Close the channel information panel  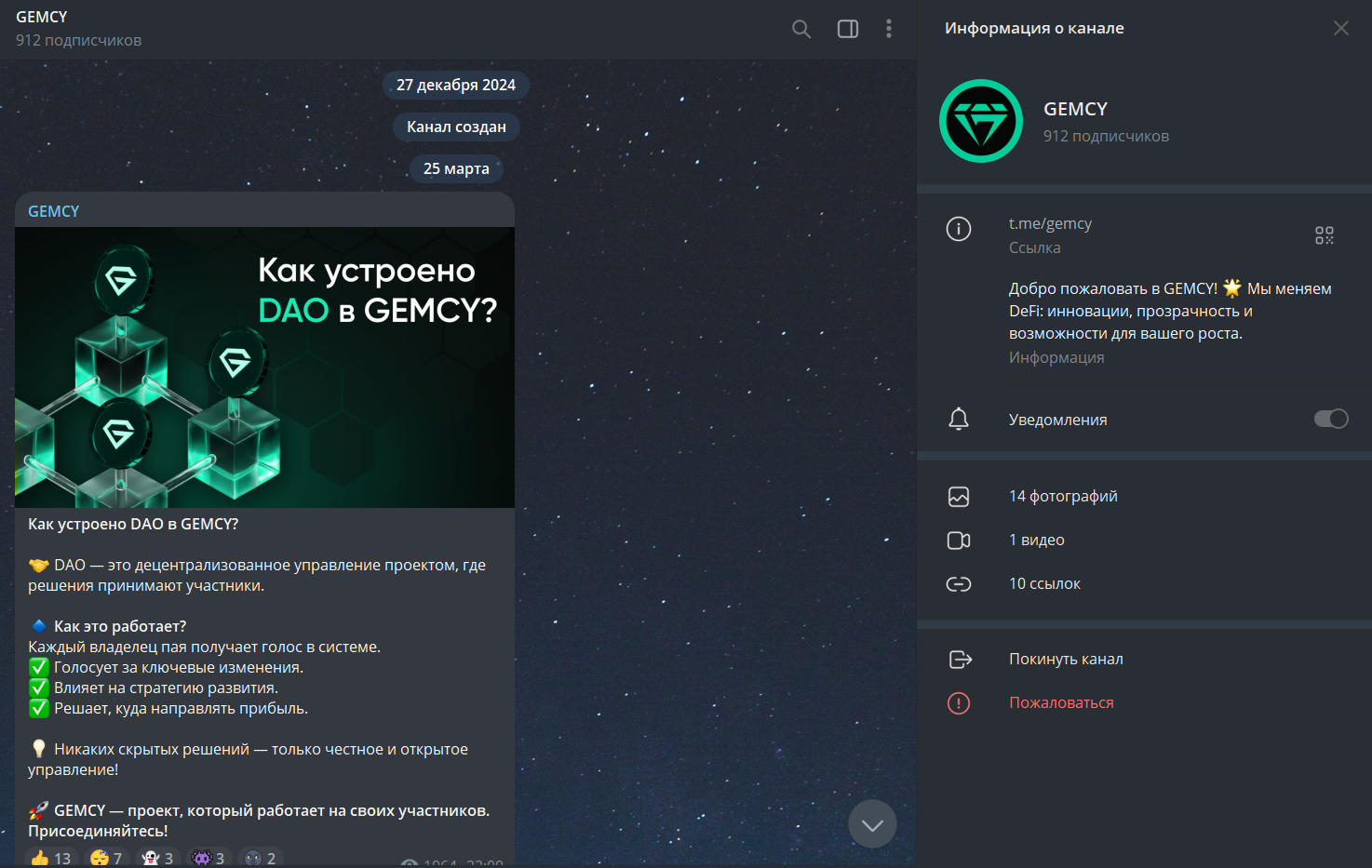(x=1341, y=28)
